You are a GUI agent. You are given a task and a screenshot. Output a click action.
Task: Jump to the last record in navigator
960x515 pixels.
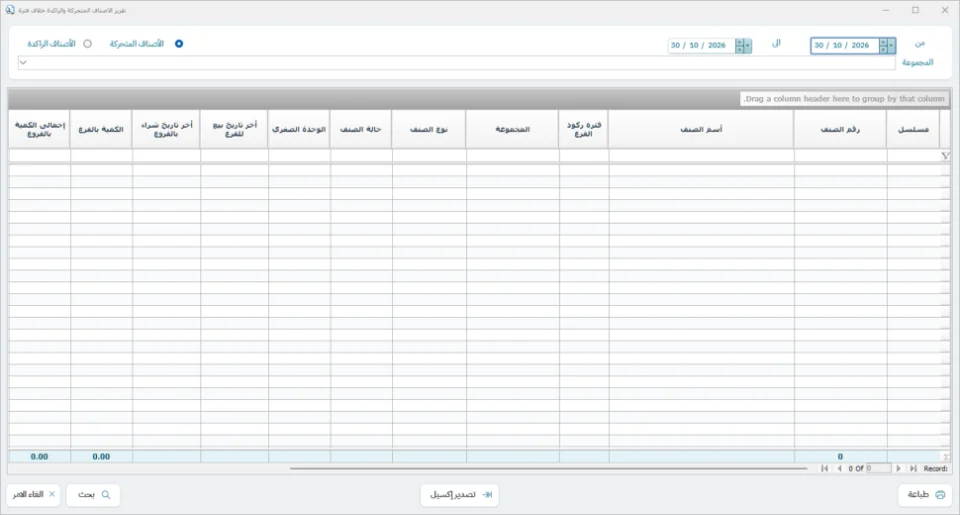(x=913, y=468)
